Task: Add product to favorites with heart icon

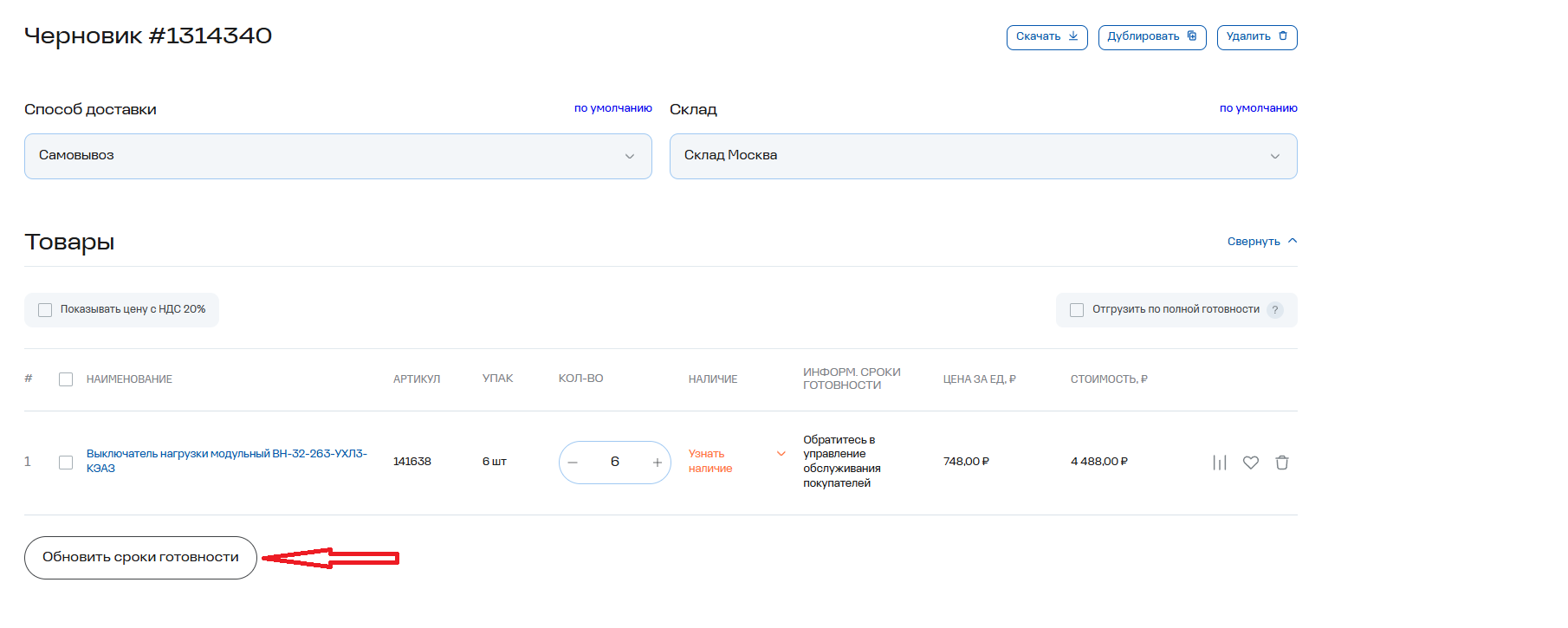Action: click(x=1251, y=463)
